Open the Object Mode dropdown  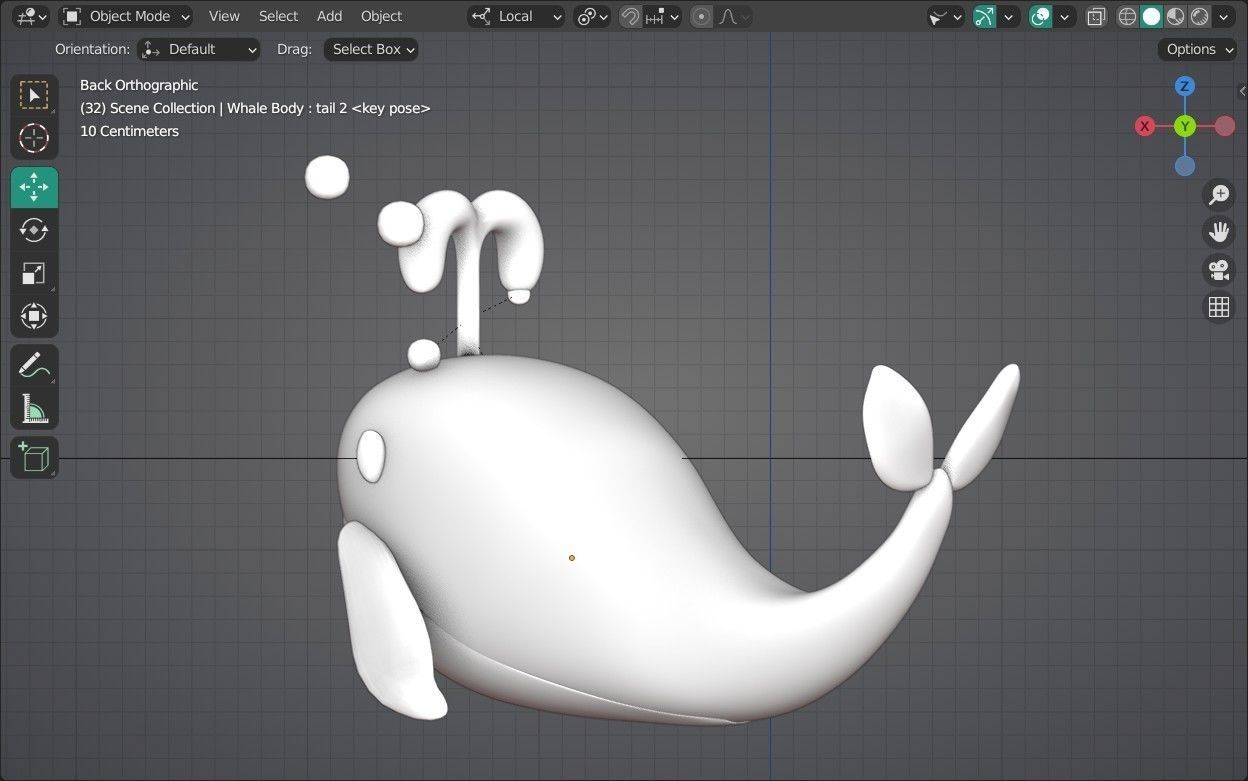point(126,16)
